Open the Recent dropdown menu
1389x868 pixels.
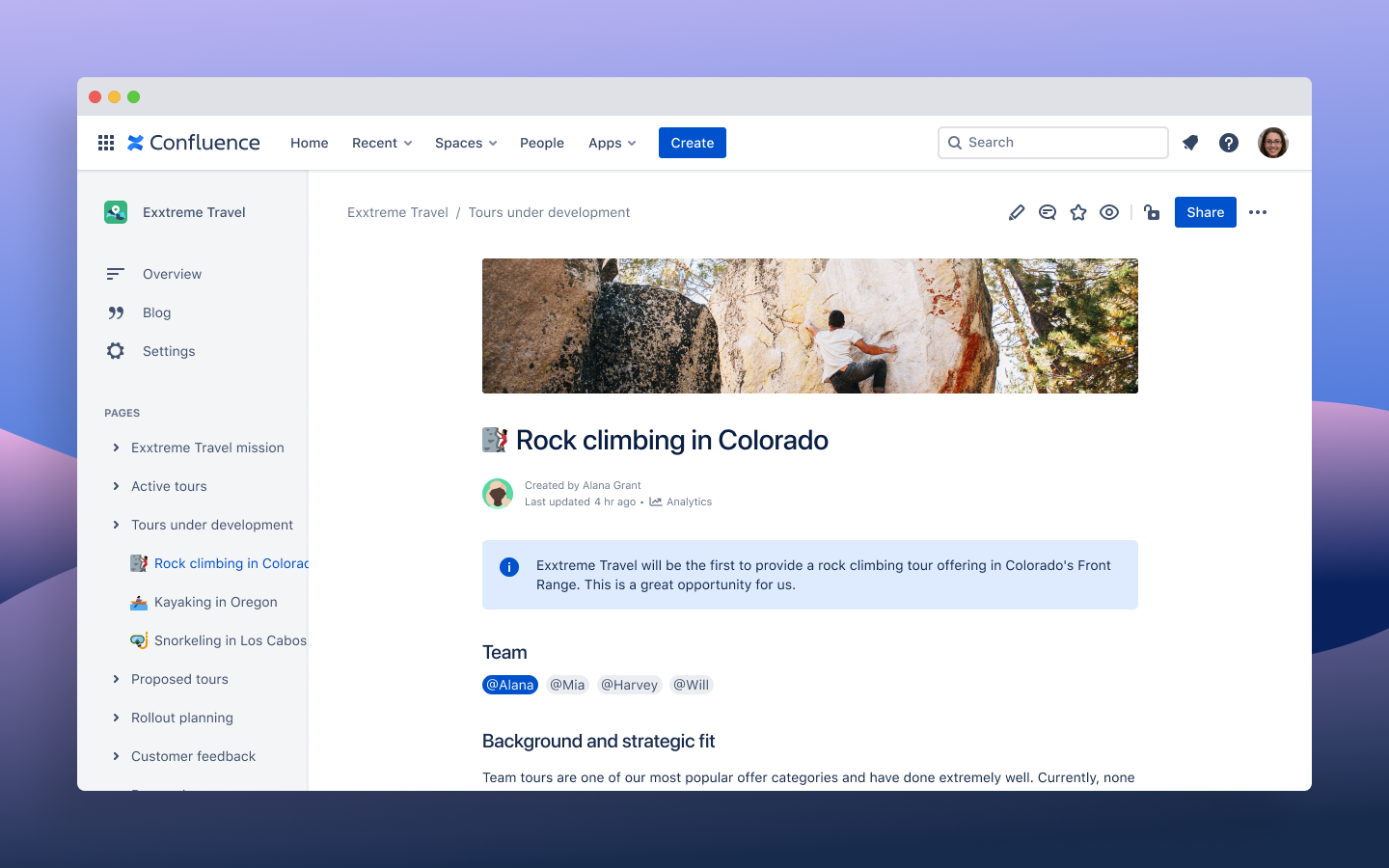(x=382, y=143)
